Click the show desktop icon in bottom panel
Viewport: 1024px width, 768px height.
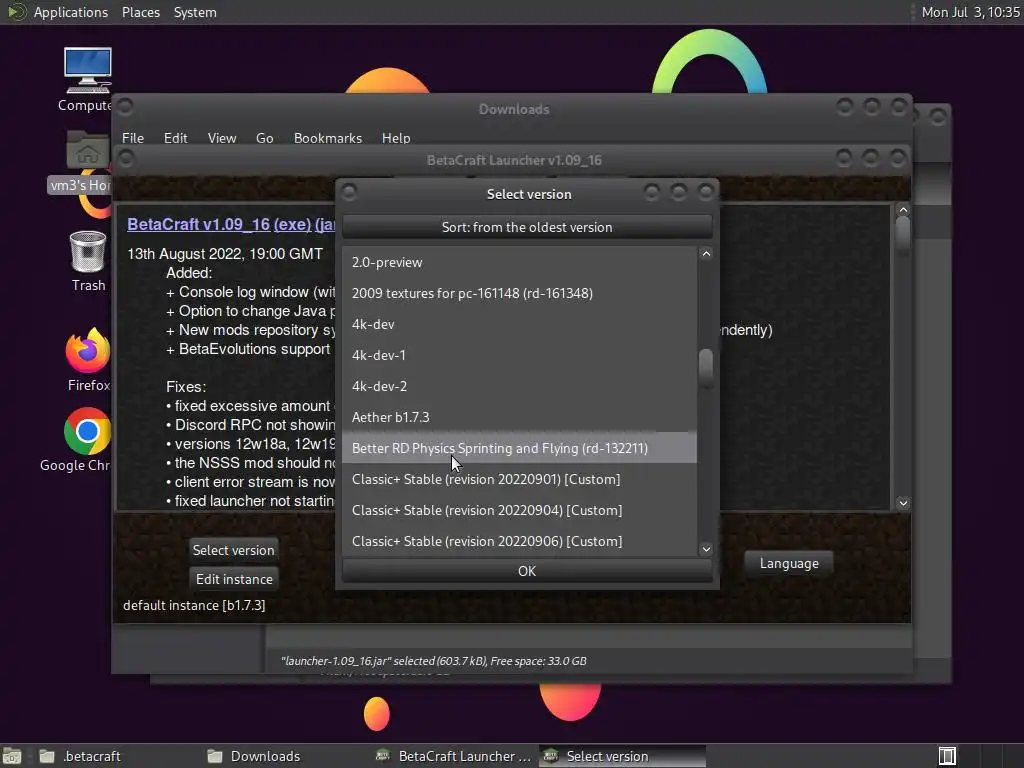(x=12, y=756)
